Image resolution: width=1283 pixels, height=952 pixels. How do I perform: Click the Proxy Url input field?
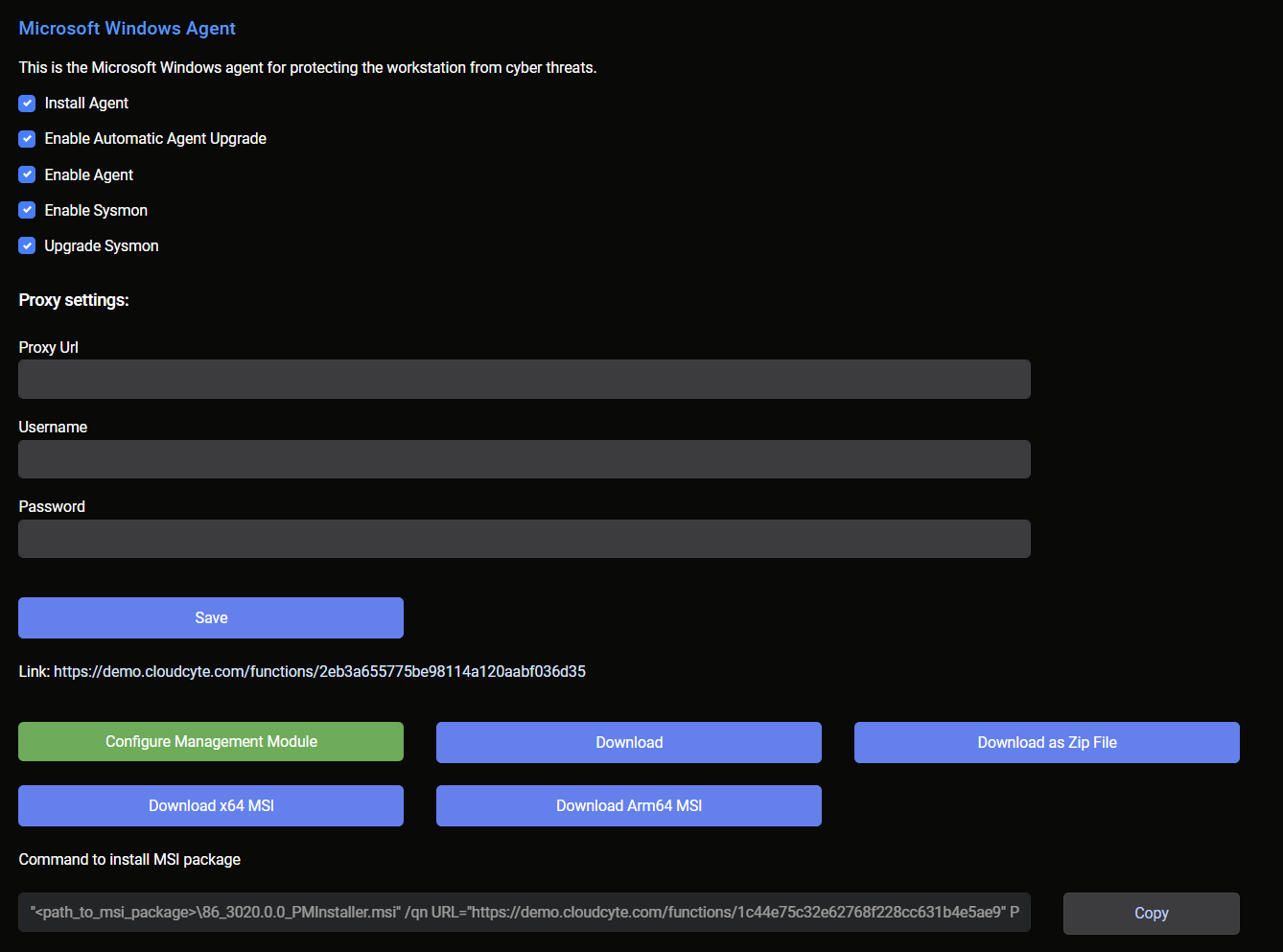click(x=524, y=380)
